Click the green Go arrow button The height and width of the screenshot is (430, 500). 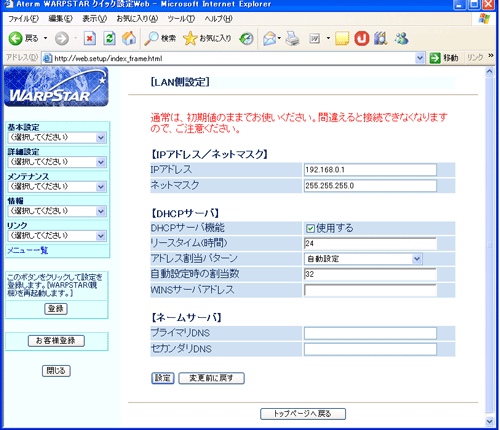[435, 58]
